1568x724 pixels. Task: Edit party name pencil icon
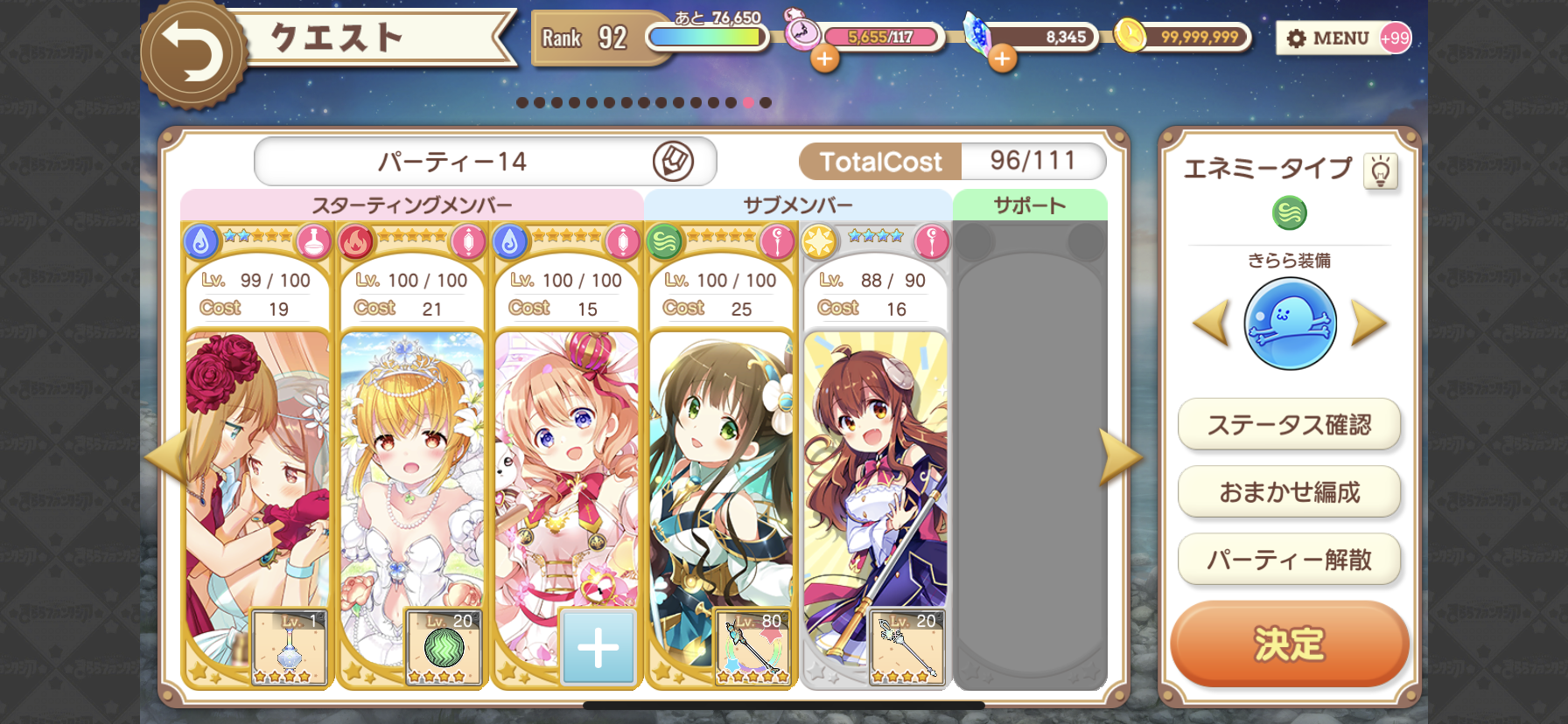[x=673, y=161]
